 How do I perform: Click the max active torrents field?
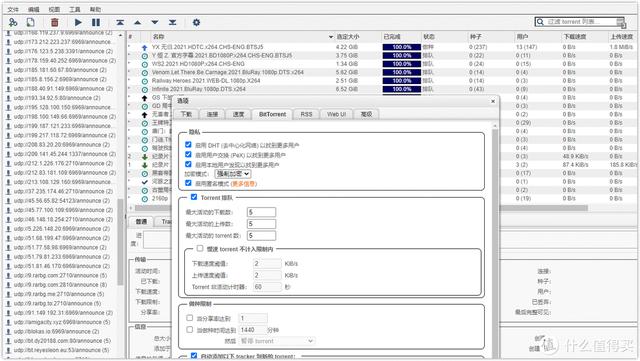click(261, 236)
